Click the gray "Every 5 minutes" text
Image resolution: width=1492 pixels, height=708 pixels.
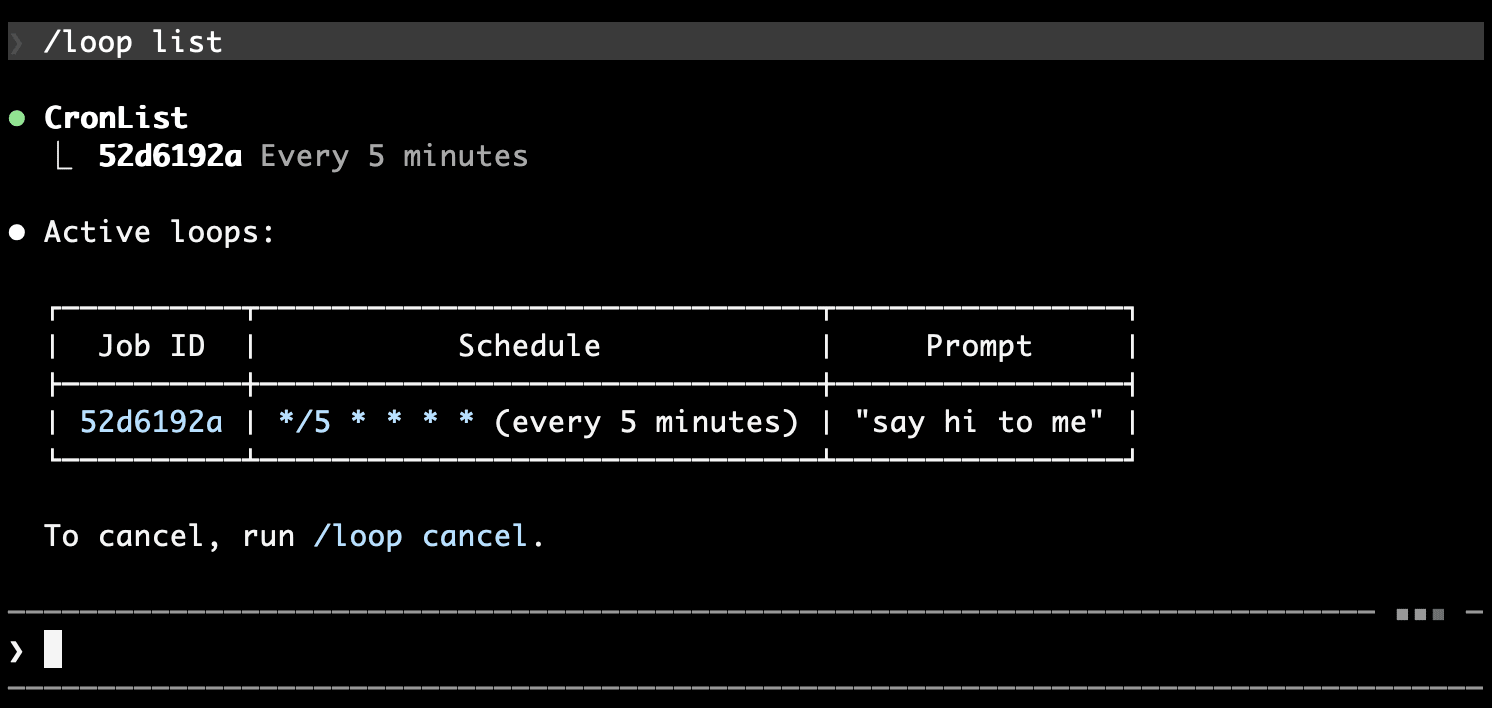point(394,157)
